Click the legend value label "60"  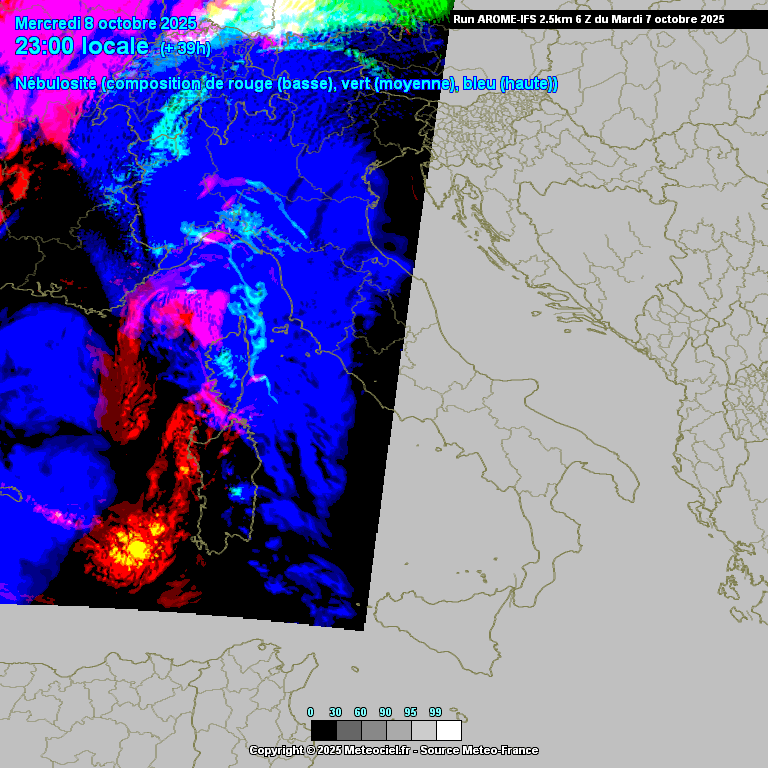point(360,712)
